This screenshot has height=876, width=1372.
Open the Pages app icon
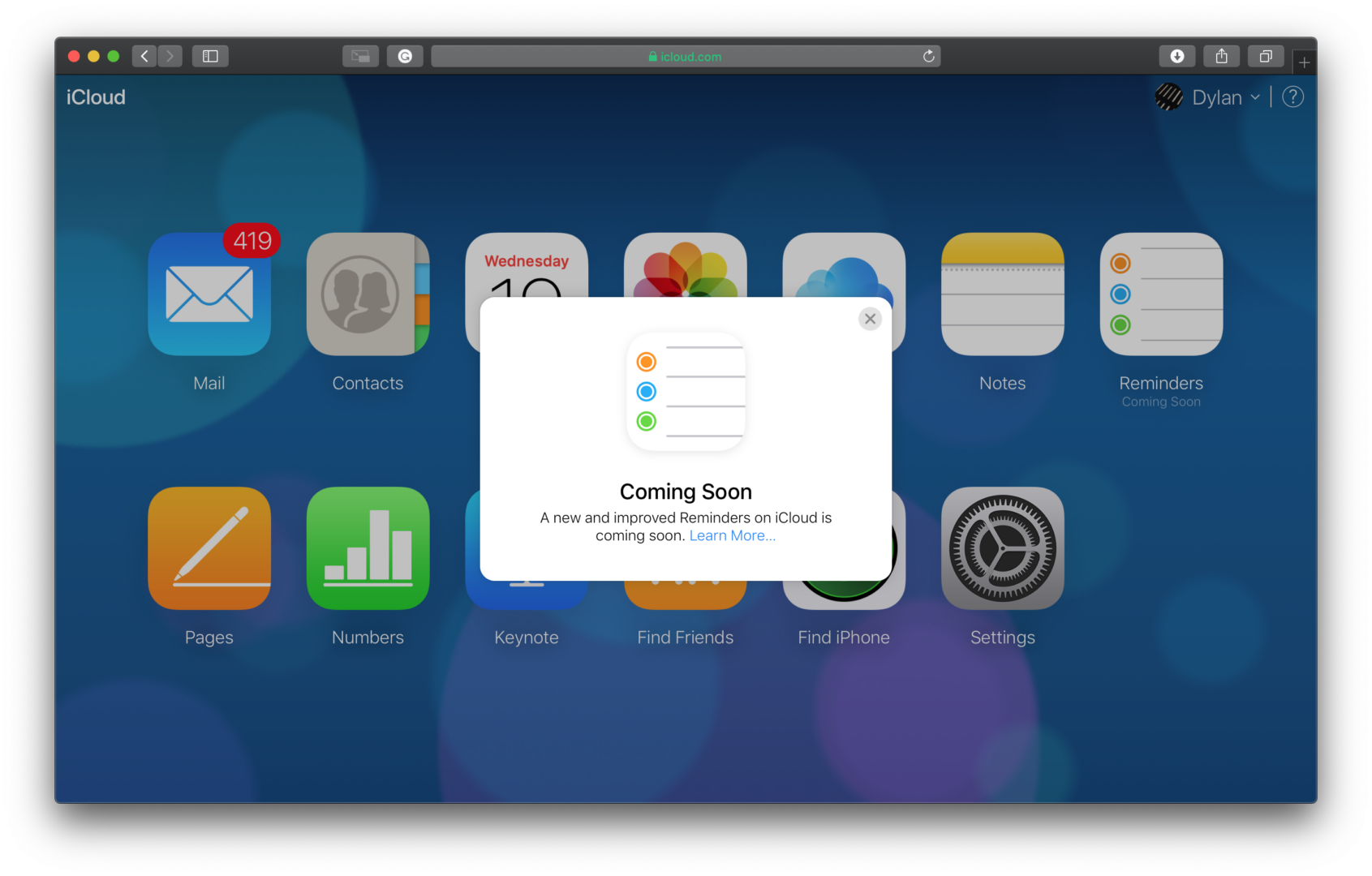pyautogui.click(x=209, y=548)
